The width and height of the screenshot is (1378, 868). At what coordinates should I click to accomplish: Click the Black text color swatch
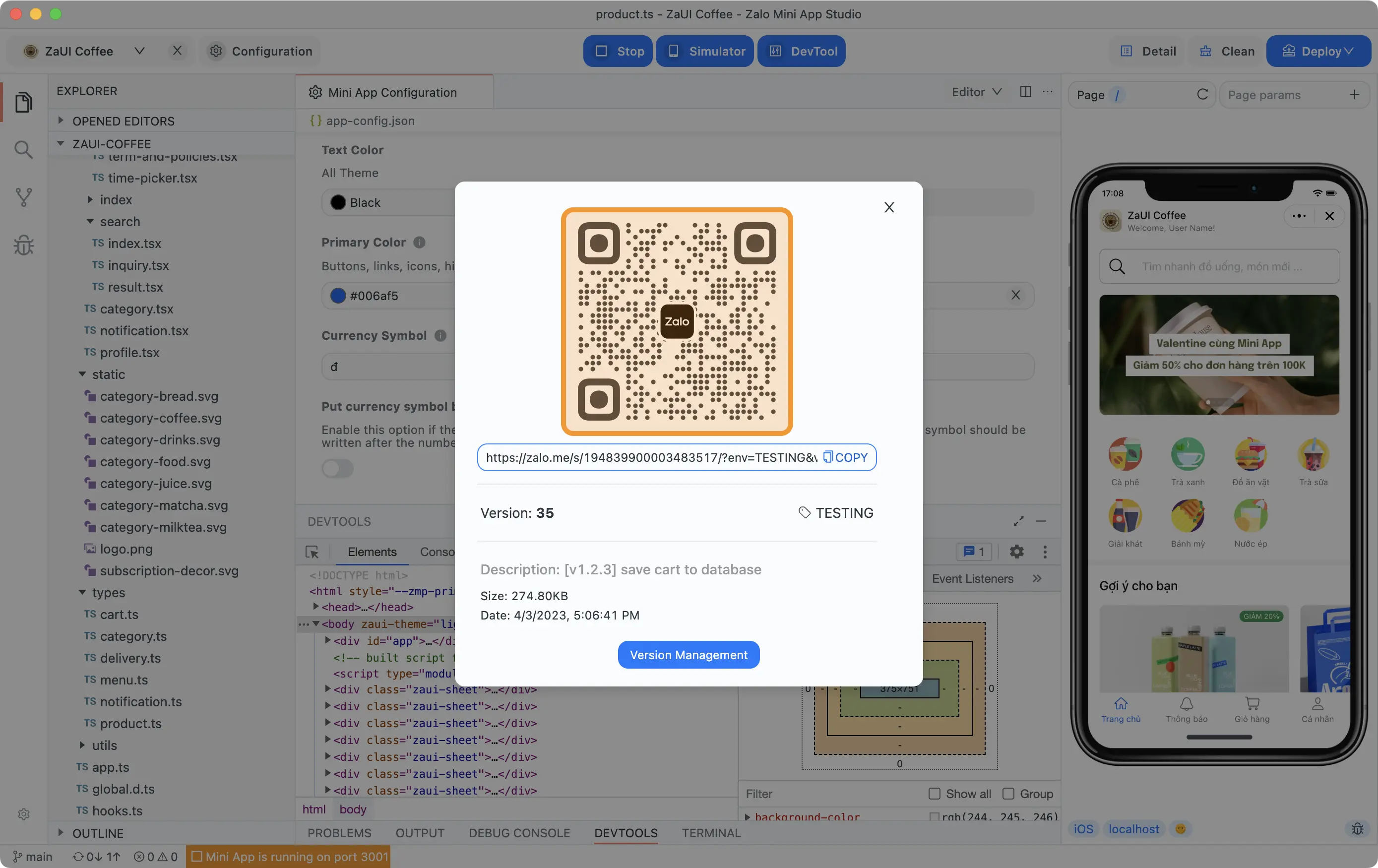pyautogui.click(x=338, y=202)
